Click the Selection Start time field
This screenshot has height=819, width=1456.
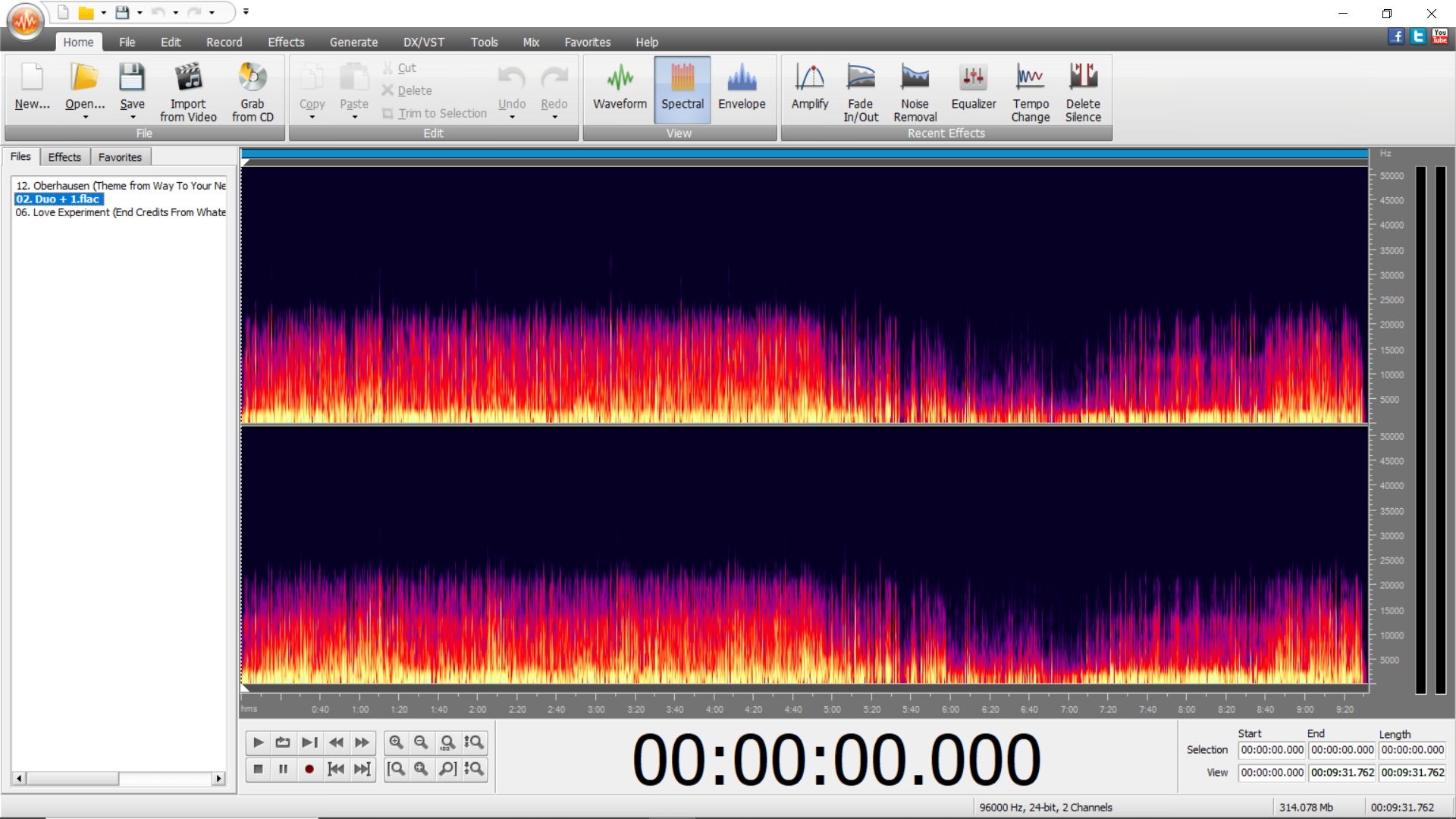1272,750
